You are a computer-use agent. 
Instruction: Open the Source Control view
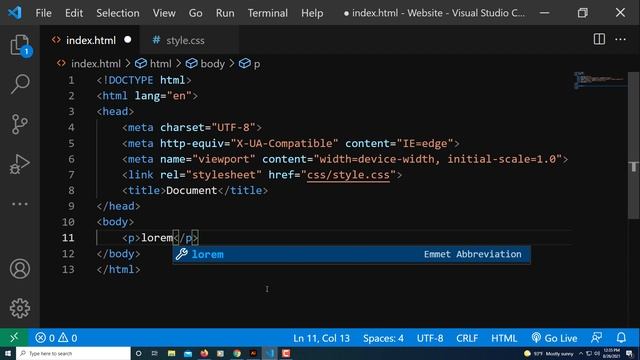pos(20,124)
